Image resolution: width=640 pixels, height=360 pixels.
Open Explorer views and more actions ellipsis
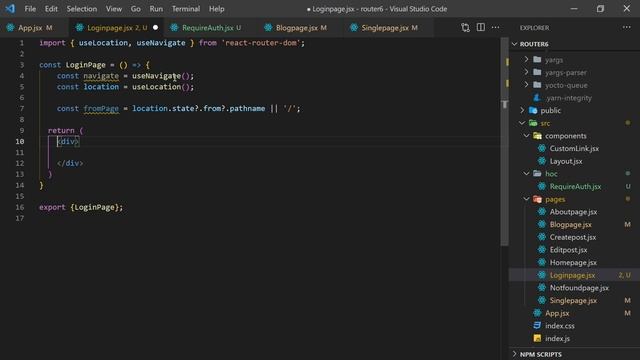tap(627, 28)
